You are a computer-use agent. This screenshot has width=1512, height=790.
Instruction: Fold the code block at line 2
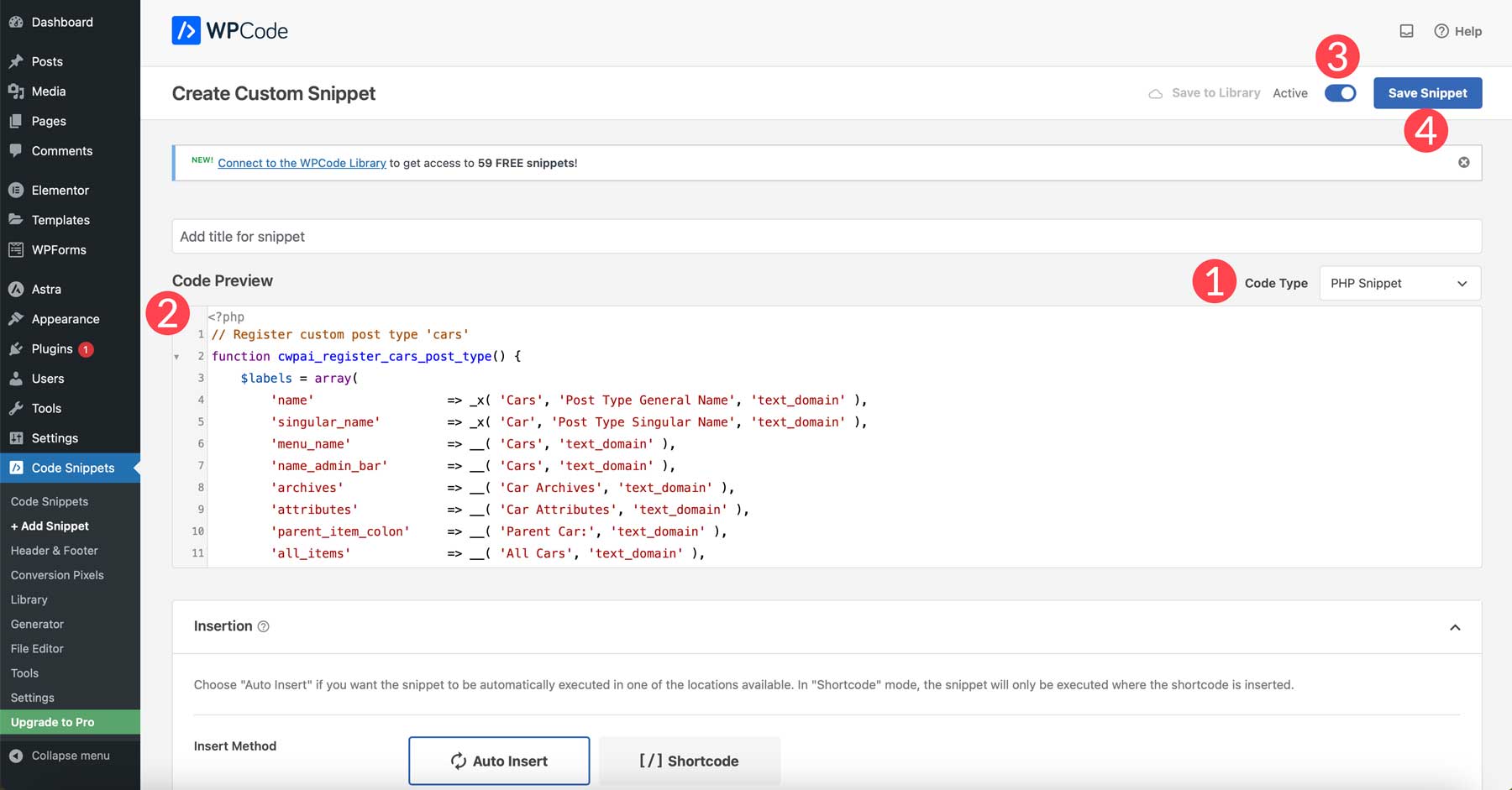pyautogui.click(x=176, y=356)
